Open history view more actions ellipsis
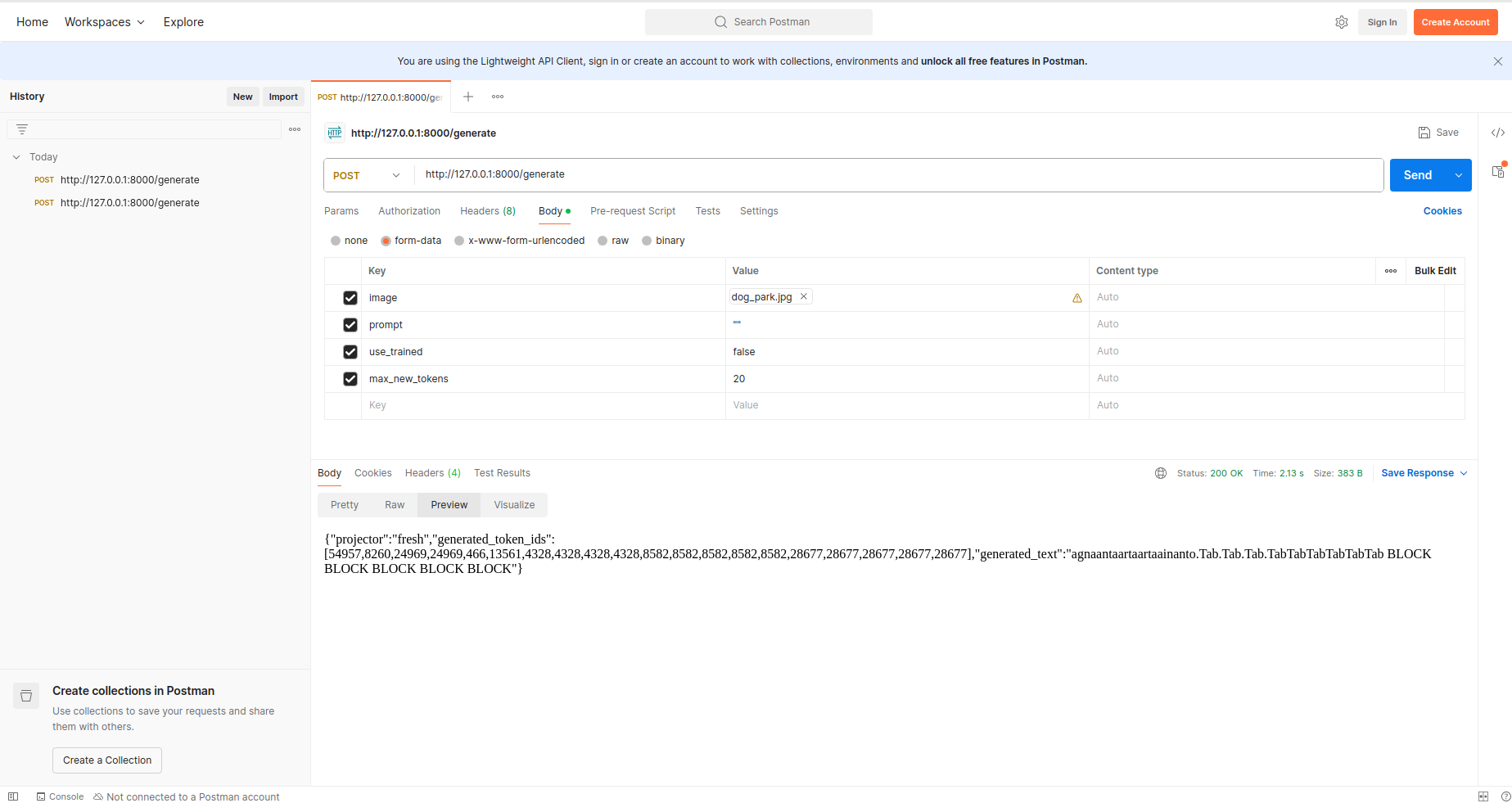The height and width of the screenshot is (803, 1512). click(295, 129)
